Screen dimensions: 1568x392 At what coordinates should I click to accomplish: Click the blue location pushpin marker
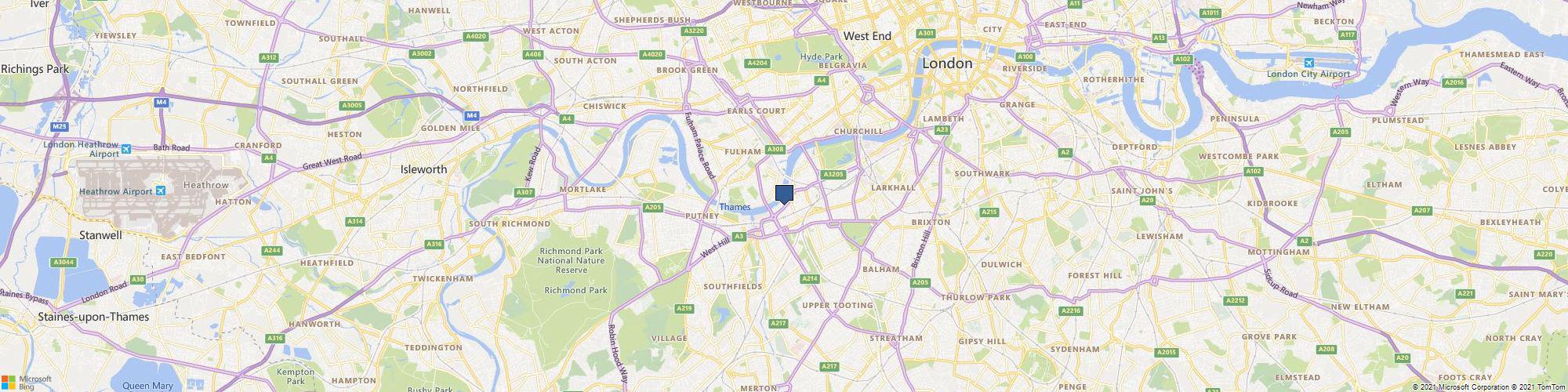pyautogui.click(x=784, y=194)
